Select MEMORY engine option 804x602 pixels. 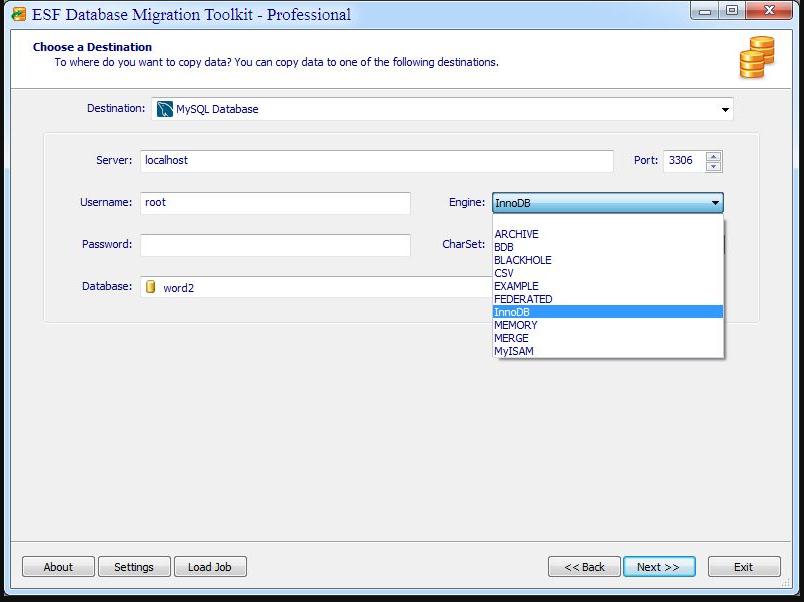tap(608, 325)
